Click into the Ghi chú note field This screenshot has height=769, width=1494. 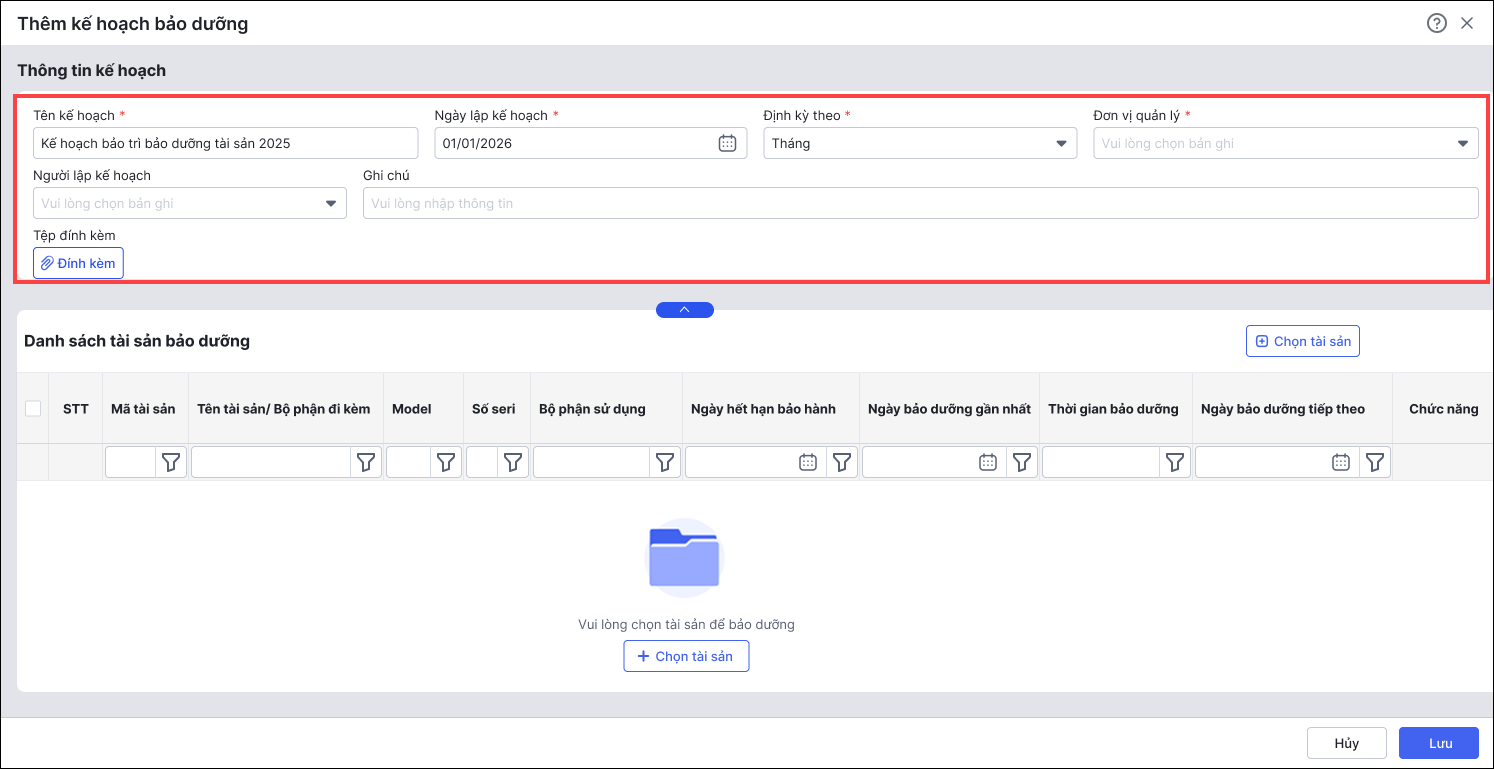919,203
